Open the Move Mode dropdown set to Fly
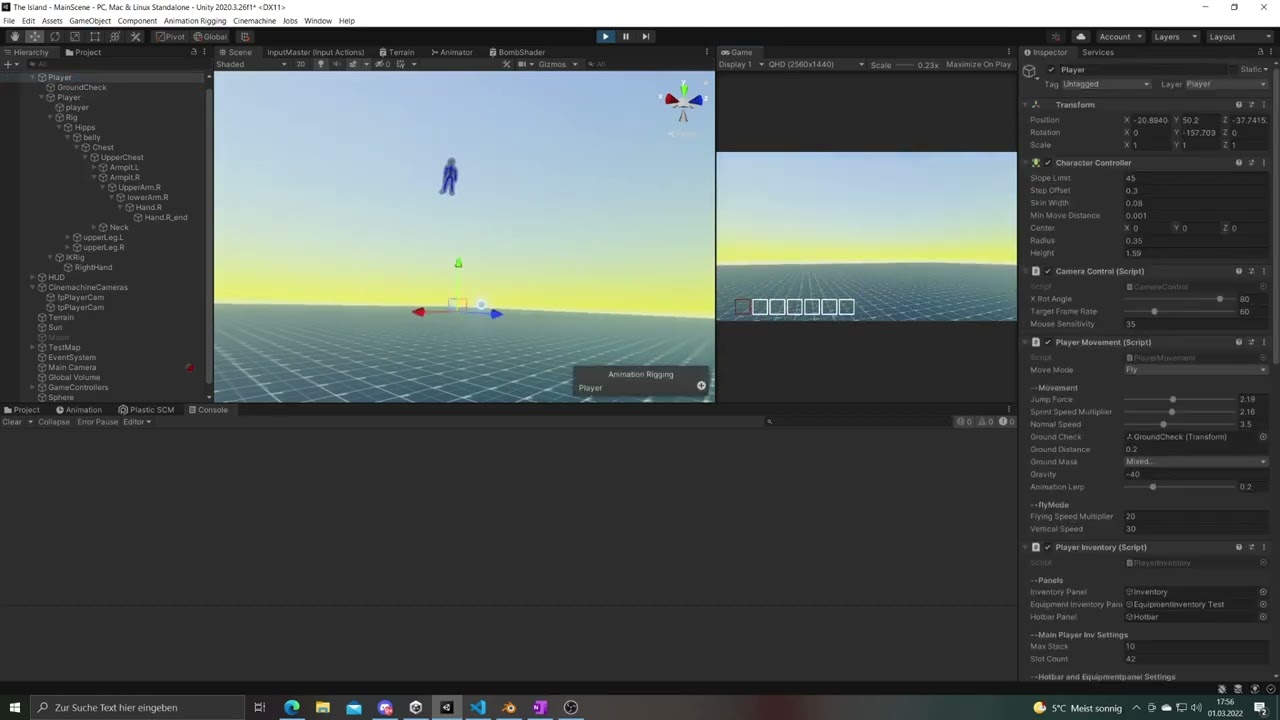The height and width of the screenshot is (720, 1280). pos(1195,369)
